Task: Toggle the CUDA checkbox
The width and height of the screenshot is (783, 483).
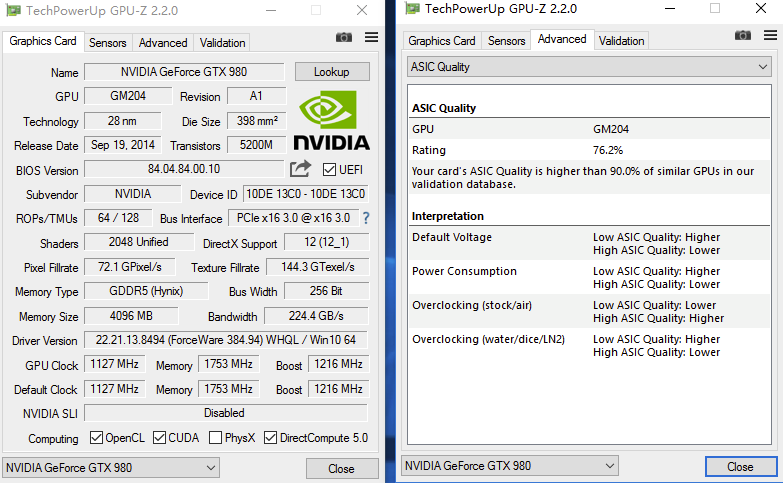Action: (159, 438)
